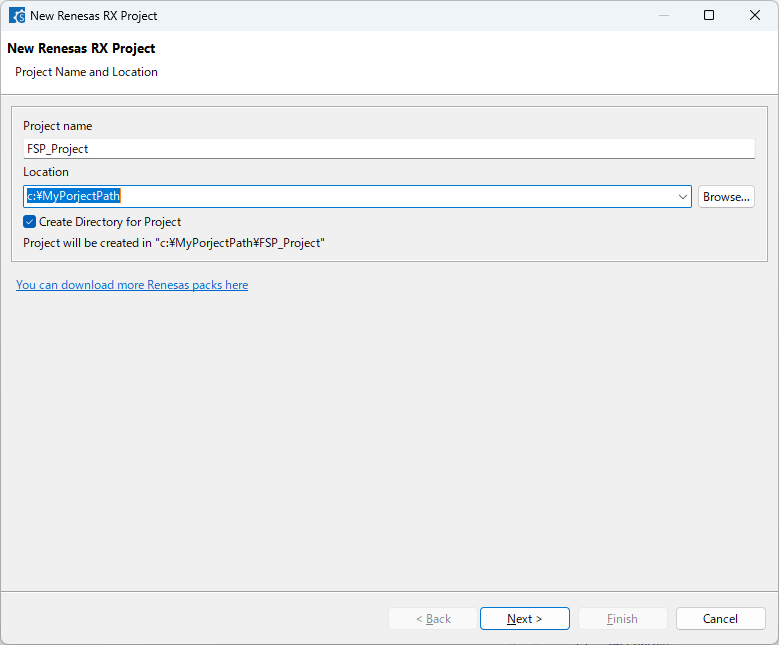This screenshot has height=645, width=779.
Task: Close the New Renesas RX Project dialog
Action: 755,15
